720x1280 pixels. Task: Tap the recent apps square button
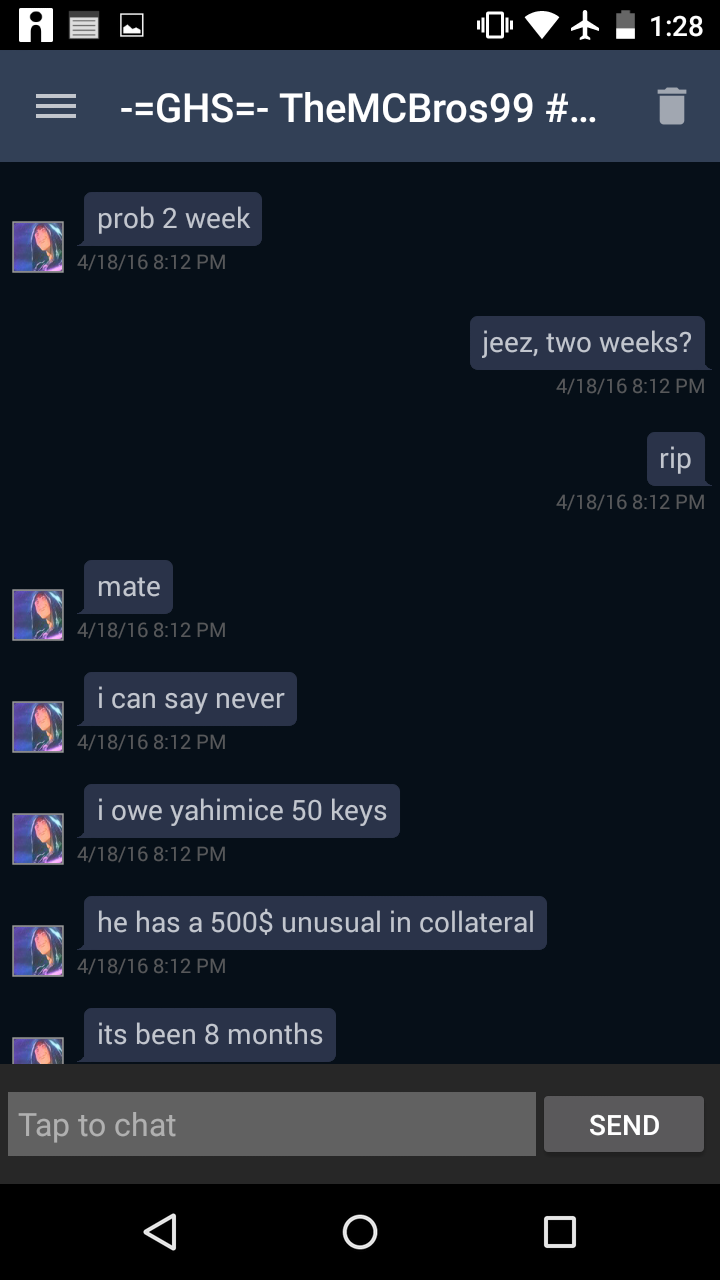[x=560, y=1232]
